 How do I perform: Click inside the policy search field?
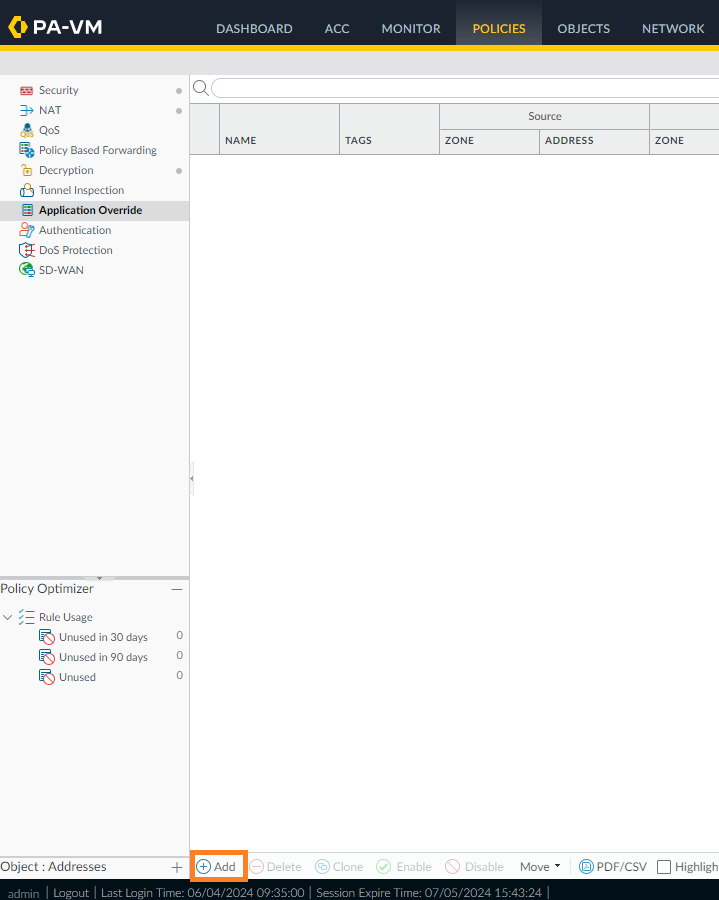(460, 88)
